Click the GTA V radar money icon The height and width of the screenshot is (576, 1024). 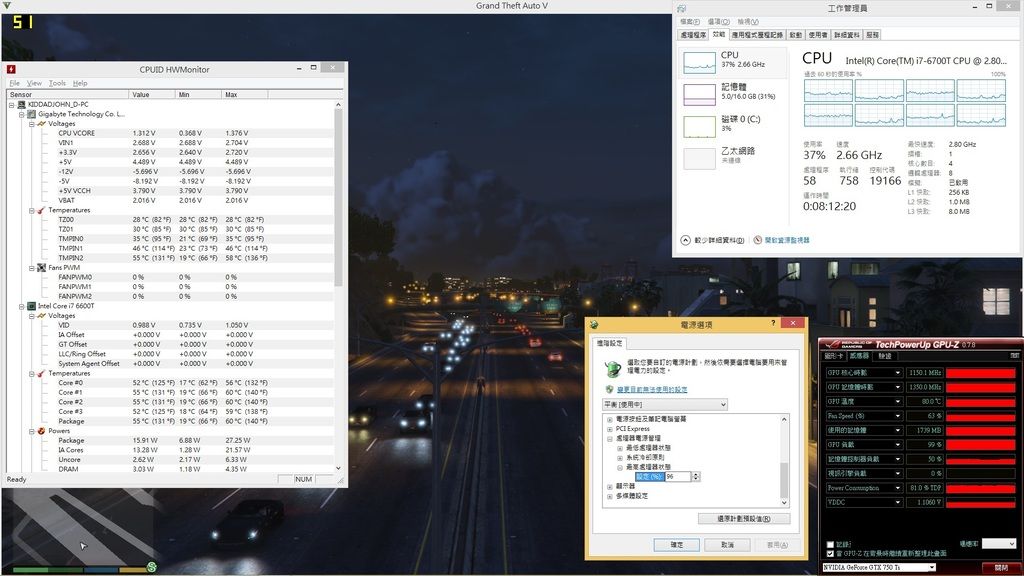pyautogui.click(x=152, y=567)
